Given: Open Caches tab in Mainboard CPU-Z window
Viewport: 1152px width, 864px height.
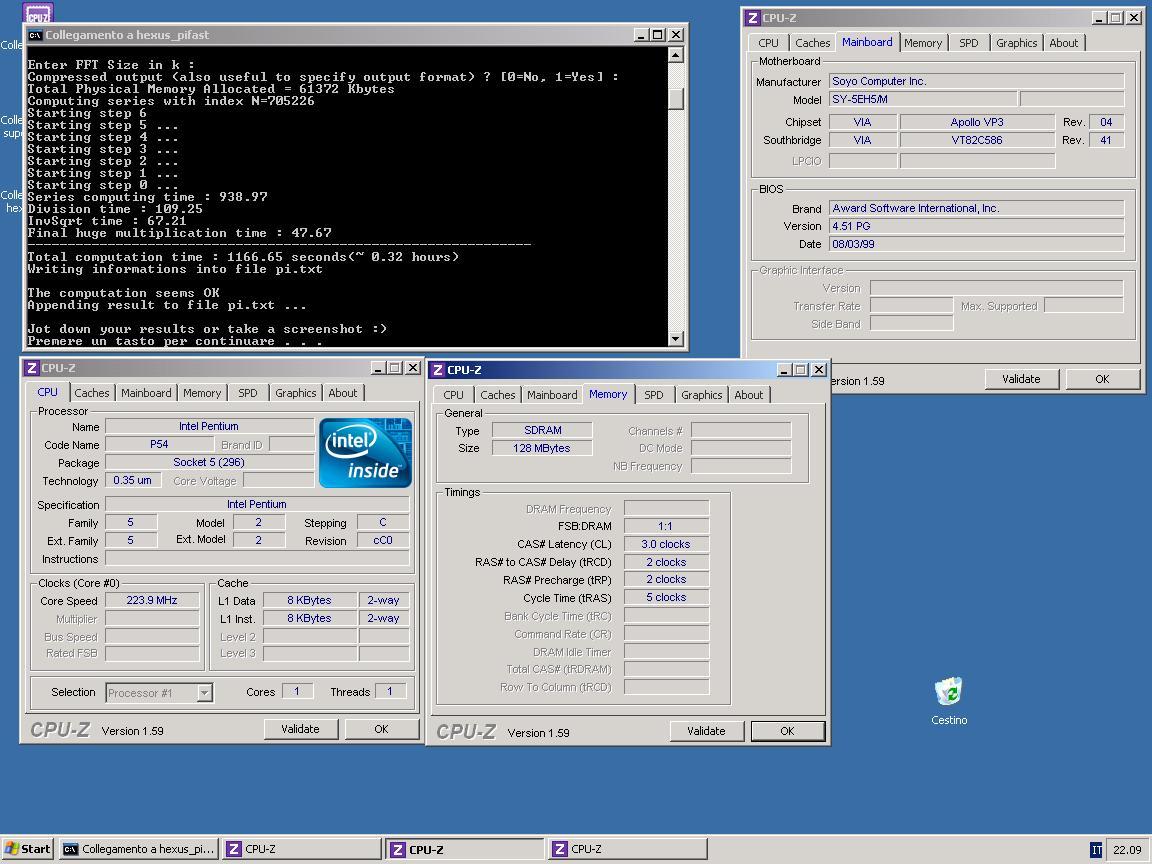Looking at the screenshot, I should pyautogui.click(x=813, y=43).
